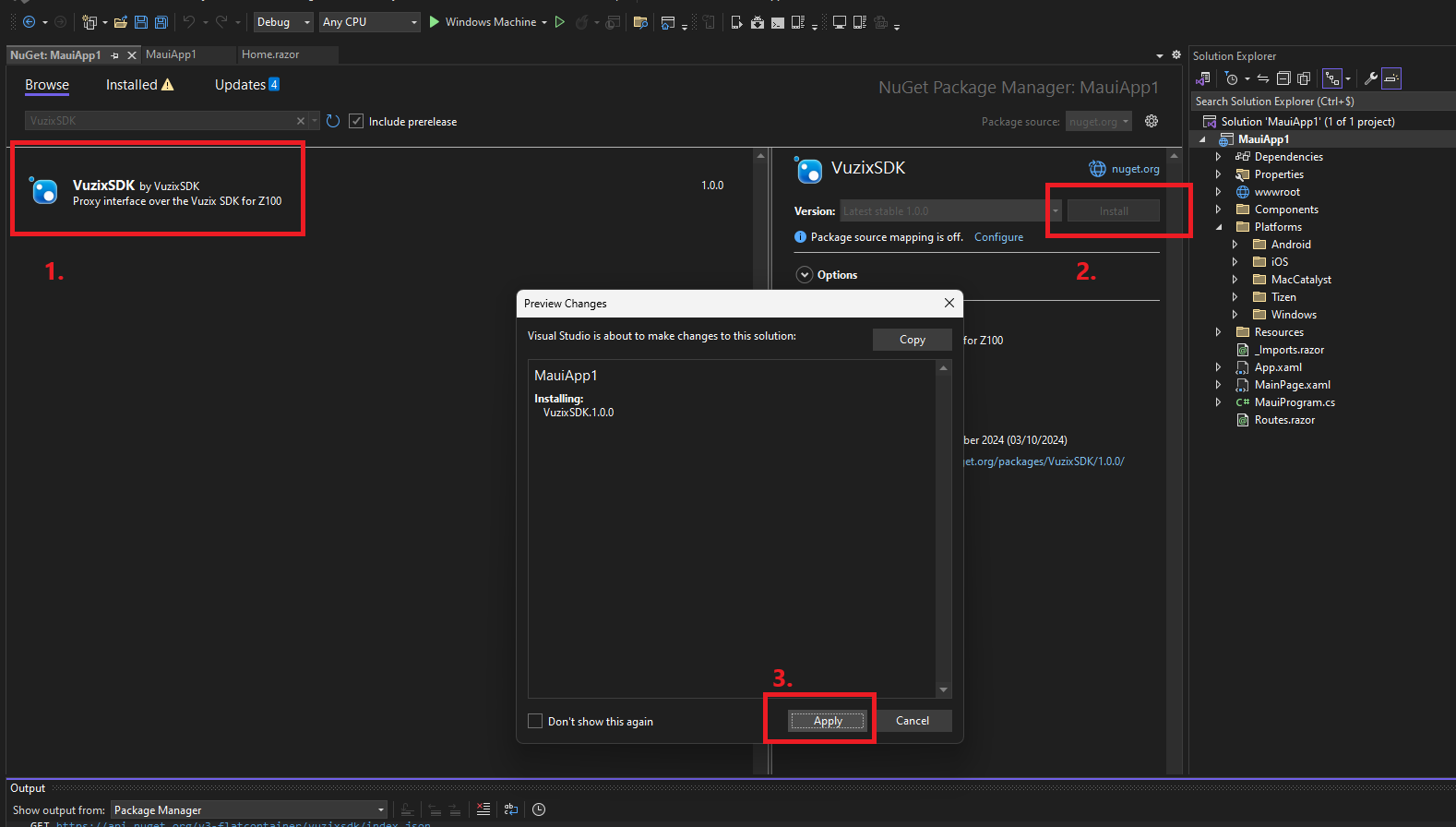This screenshot has width=1456, height=827.
Task: Open tab options gear at tab strip end
Action: [1176, 55]
